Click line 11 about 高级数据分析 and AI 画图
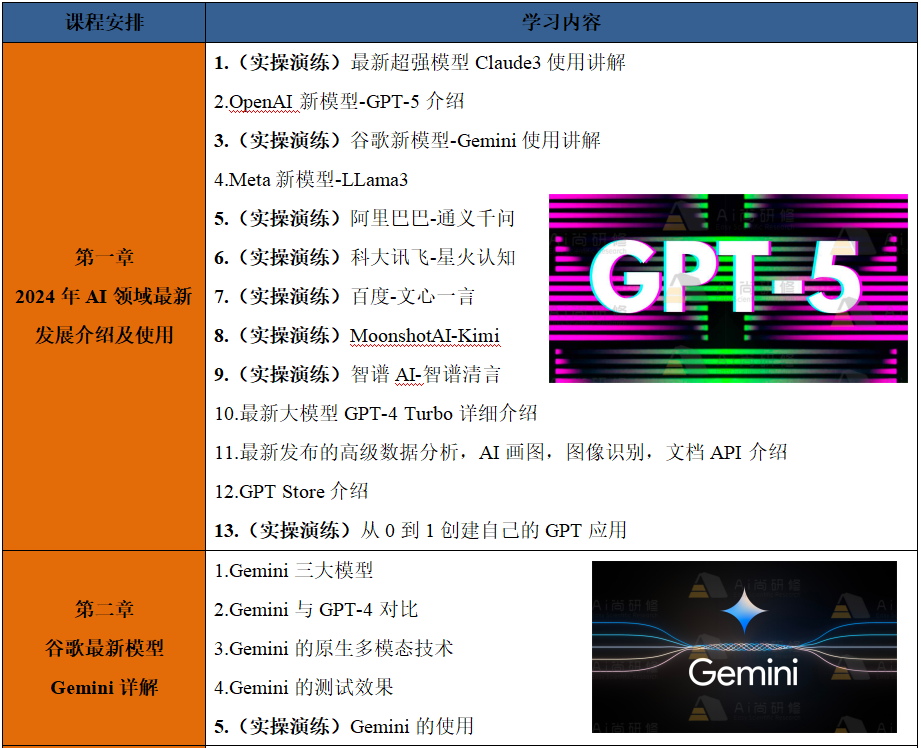Viewport: 921px width, 748px height. 500,452
